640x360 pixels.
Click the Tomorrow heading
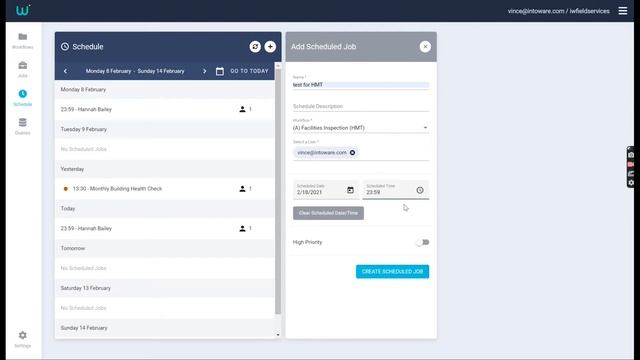73,248
